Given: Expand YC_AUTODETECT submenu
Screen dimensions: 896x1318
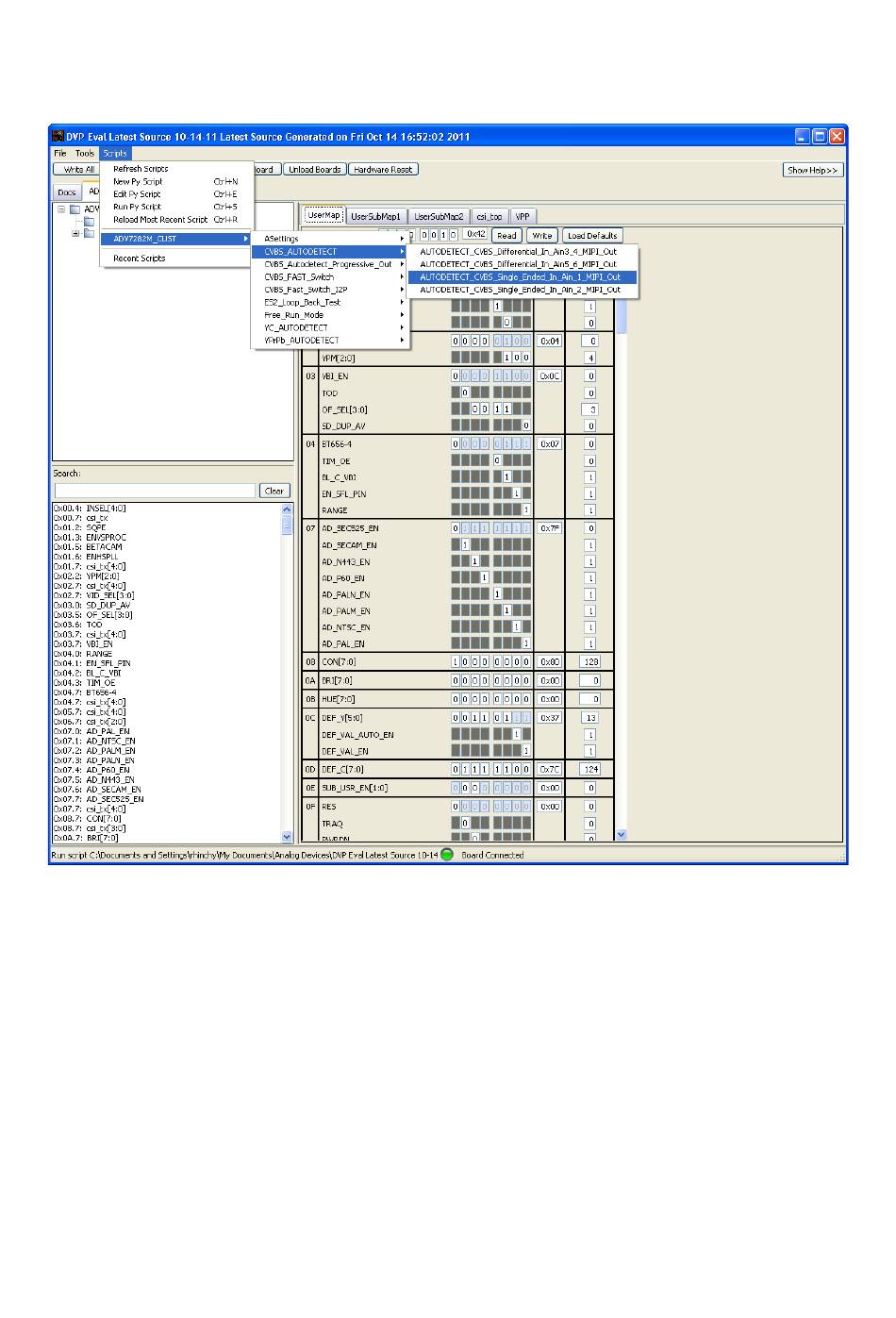Looking at the screenshot, I should click(330, 327).
